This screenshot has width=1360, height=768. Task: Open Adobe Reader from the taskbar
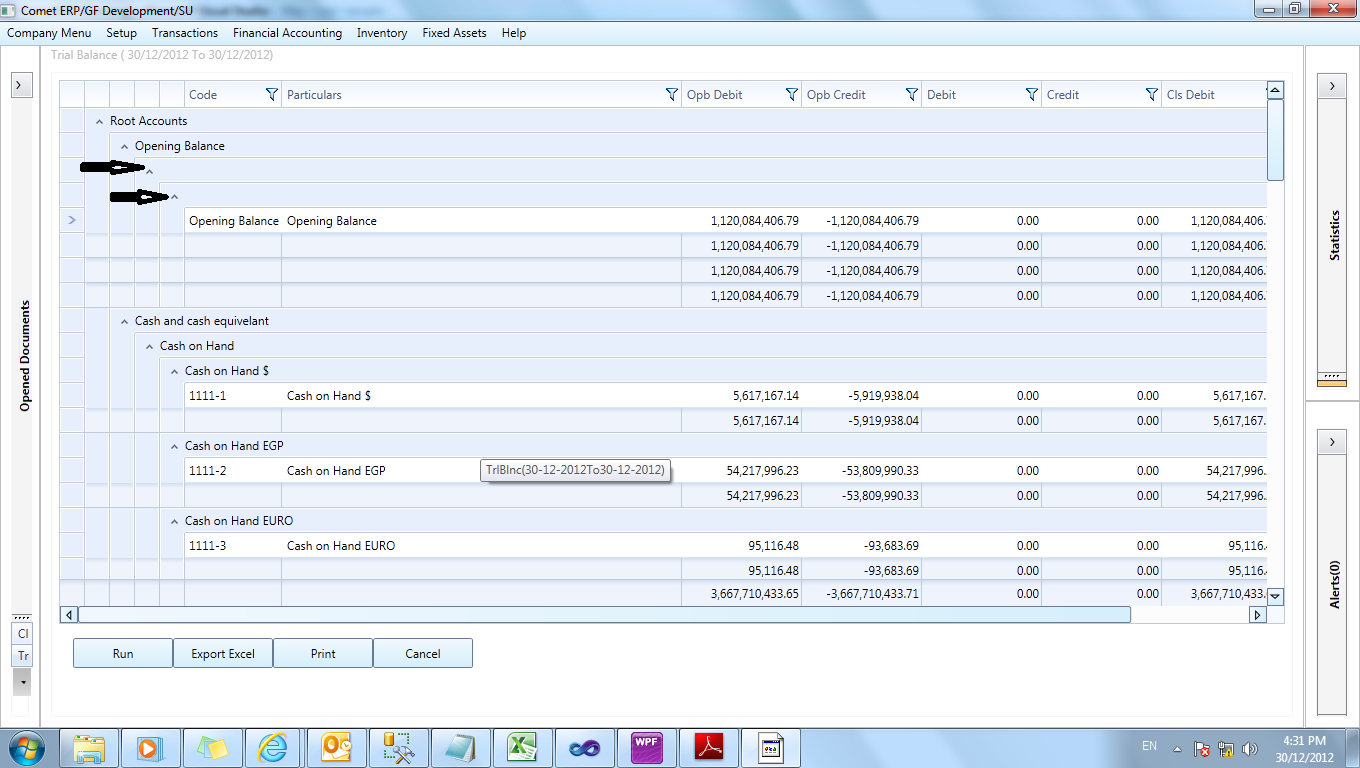coord(709,747)
